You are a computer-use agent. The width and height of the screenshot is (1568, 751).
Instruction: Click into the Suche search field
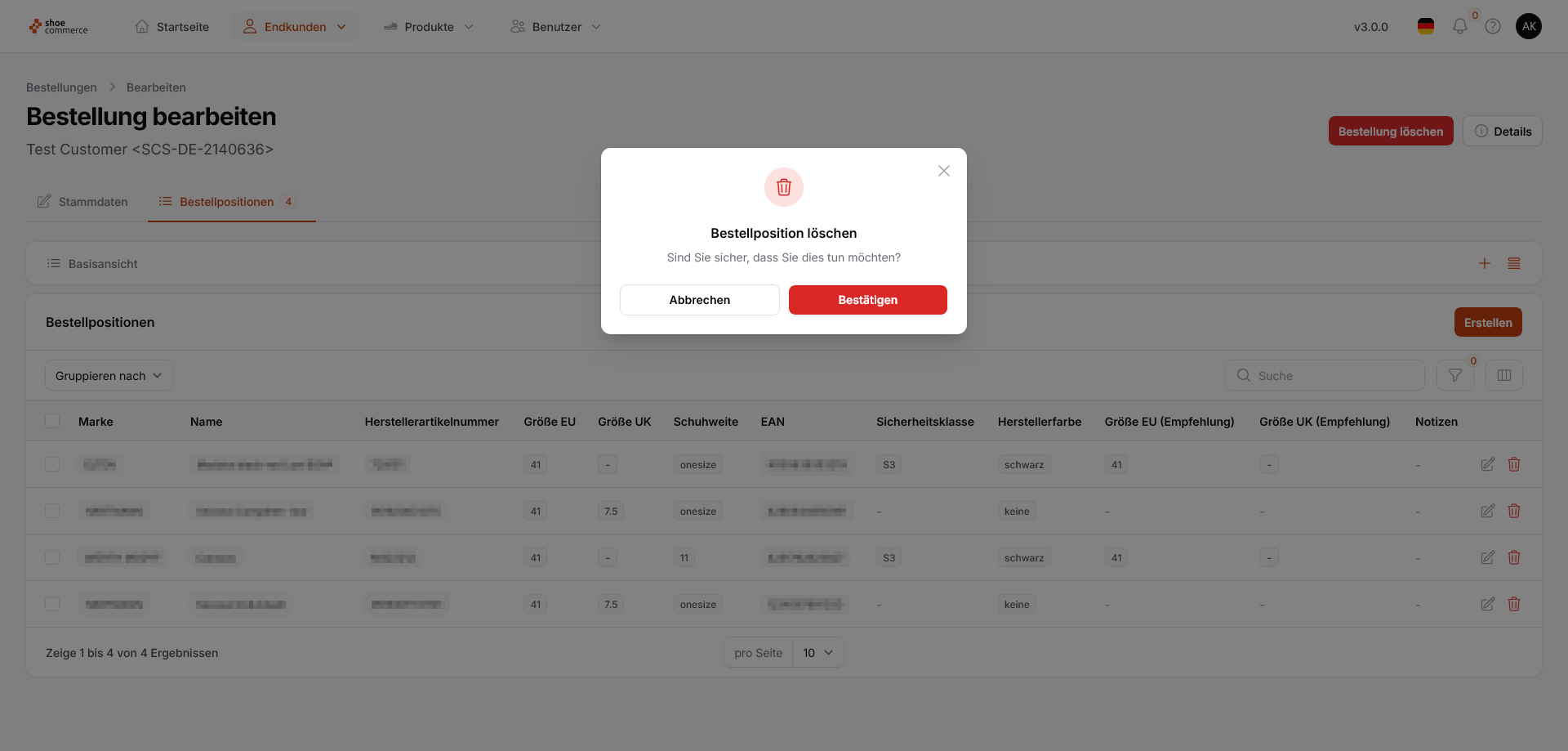(1325, 375)
